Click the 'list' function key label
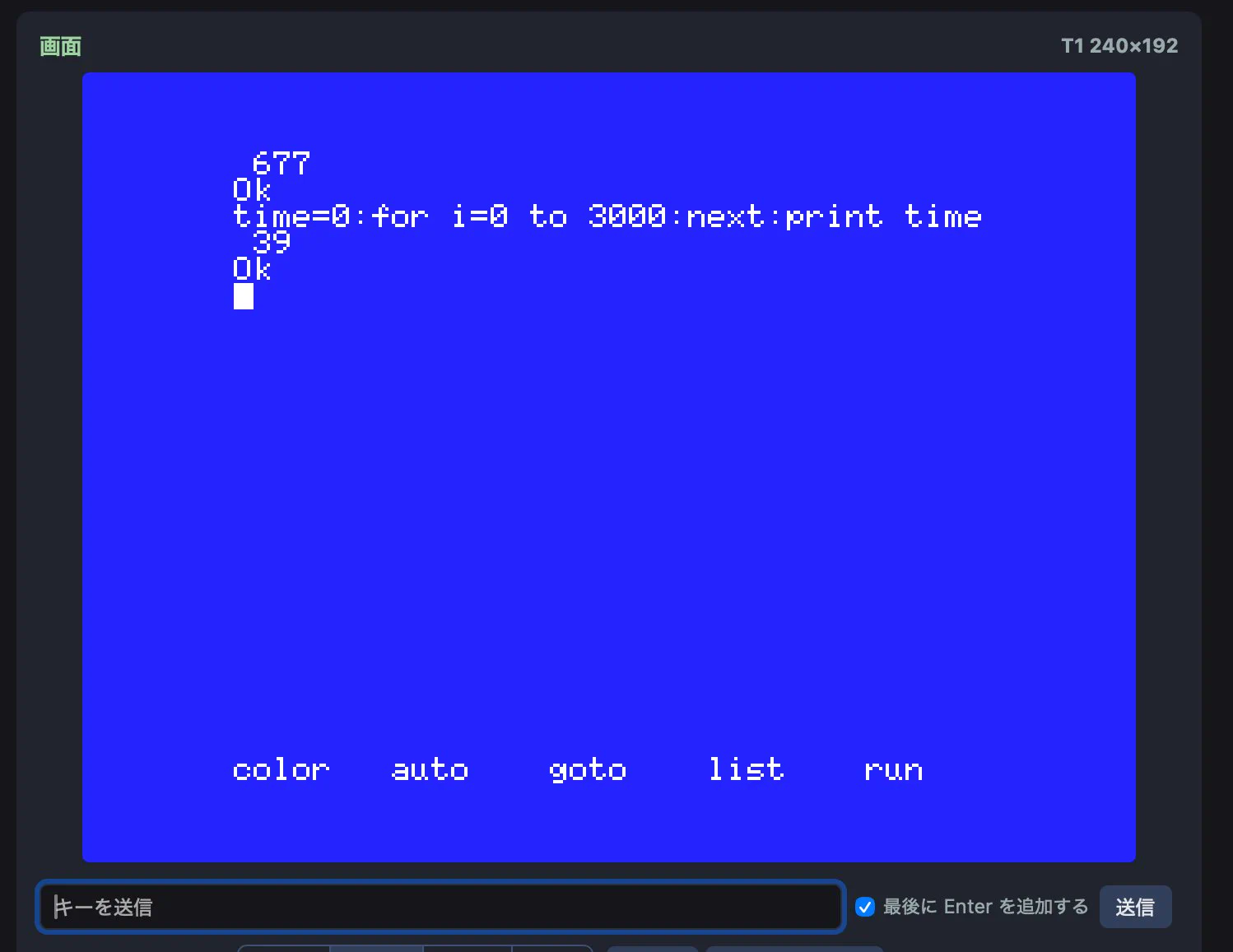 (747, 769)
